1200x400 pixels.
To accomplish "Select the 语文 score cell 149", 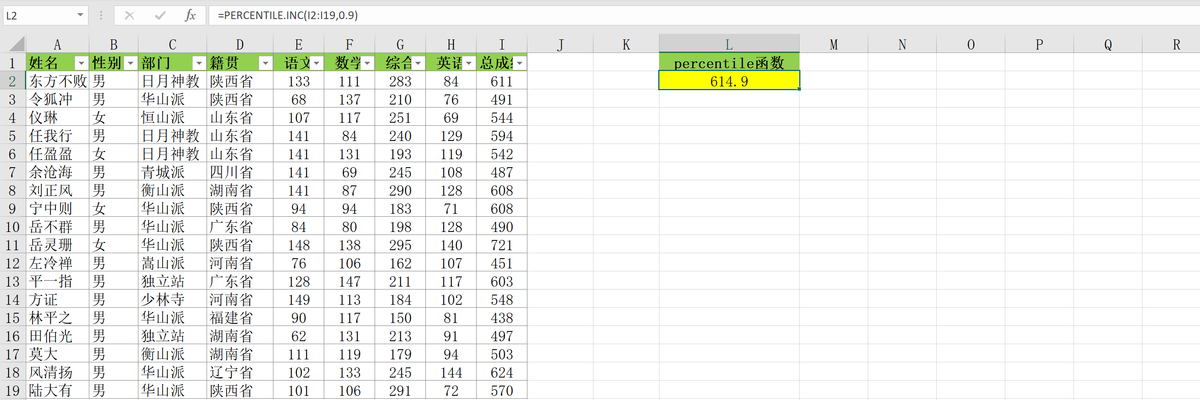I will (x=299, y=299).
